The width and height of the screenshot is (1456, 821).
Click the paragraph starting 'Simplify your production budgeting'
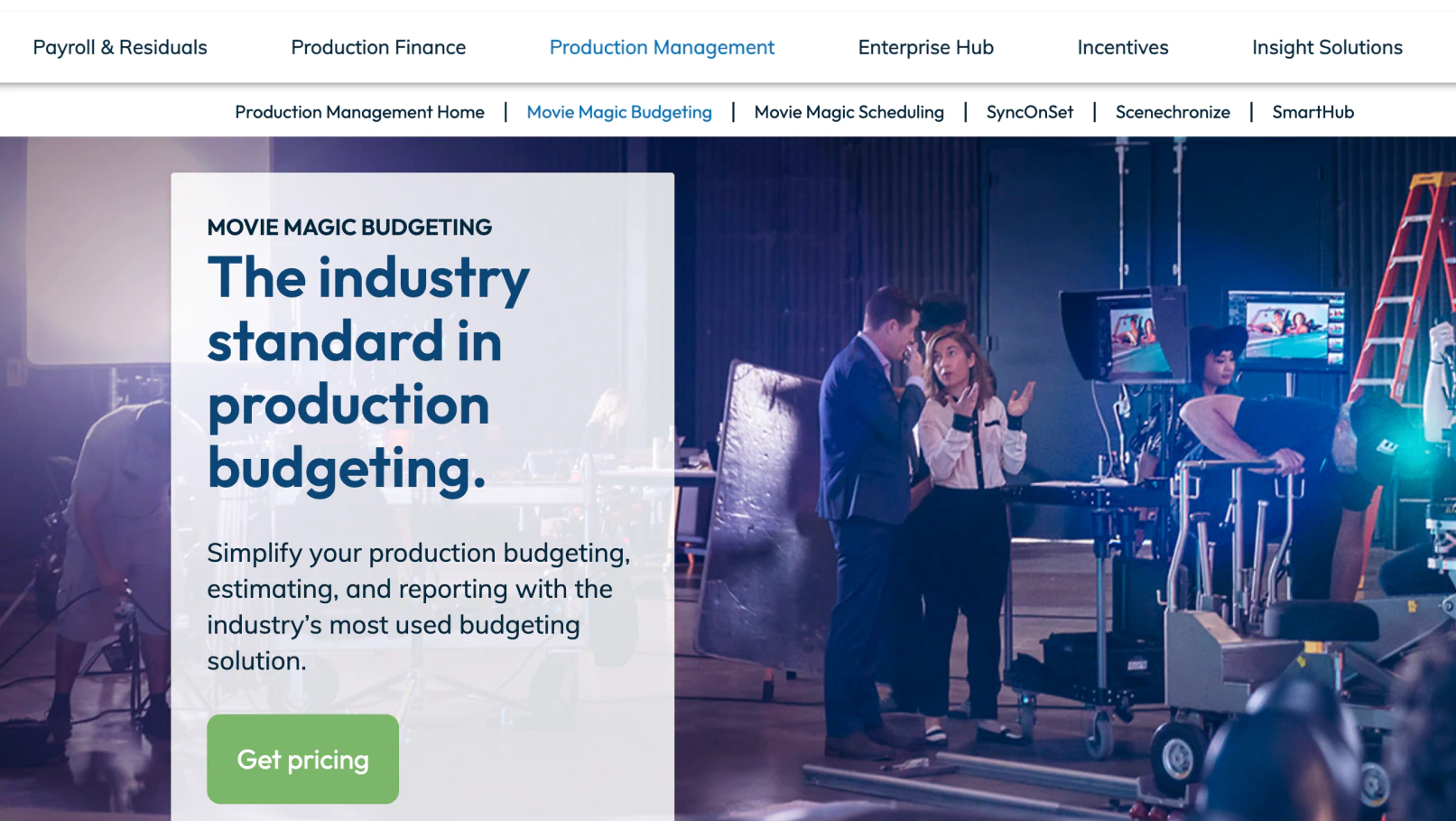[x=419, y=606]
